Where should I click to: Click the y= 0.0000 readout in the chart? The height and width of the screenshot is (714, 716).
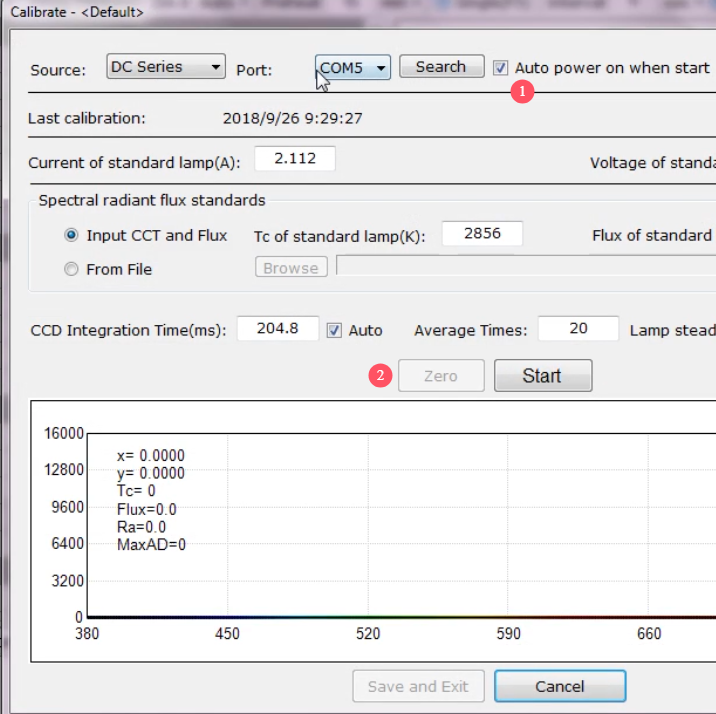[151, 473]
